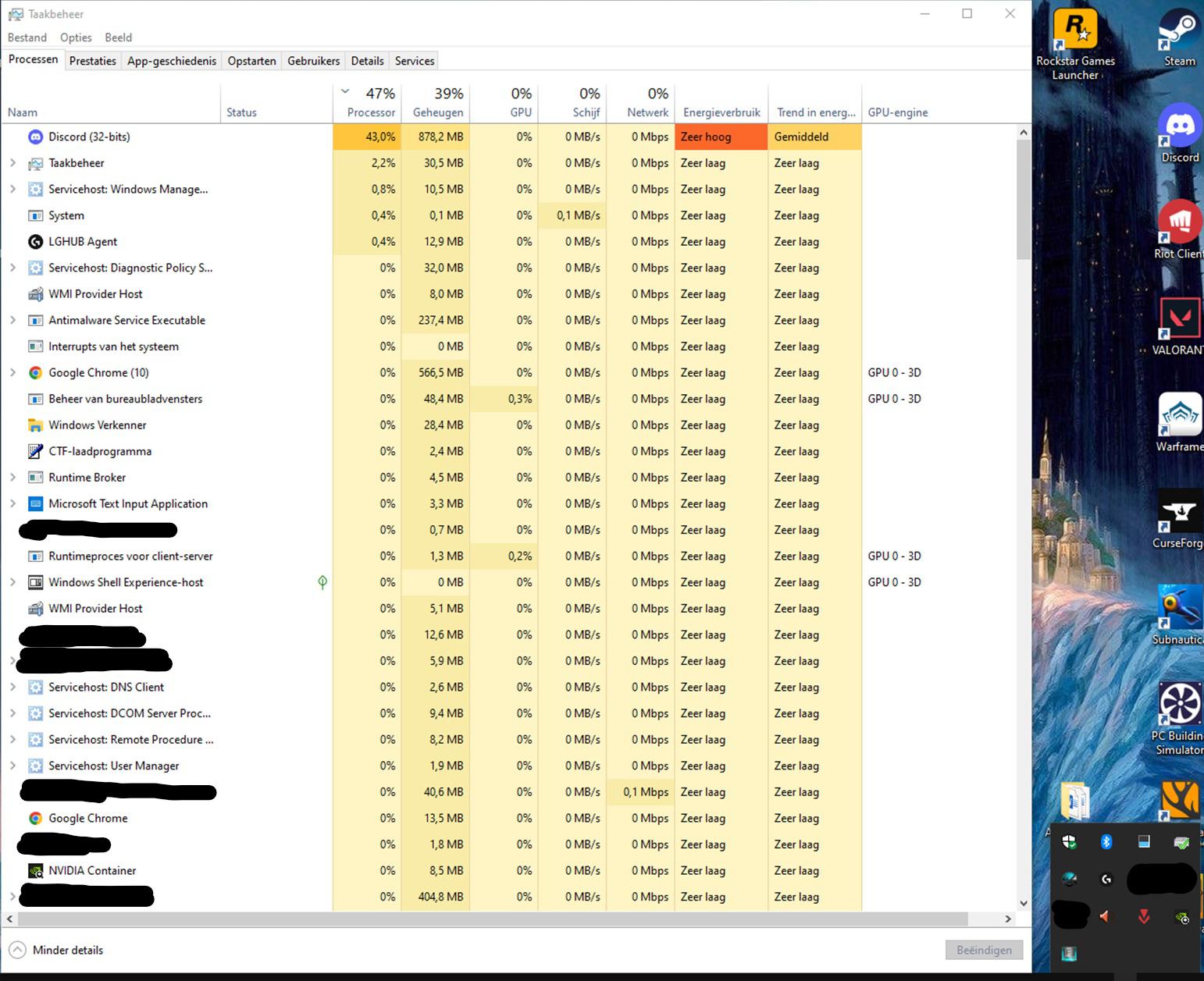1204x981 pixels.
Task: Expand Servicehost: User Manager row
Action: pos(12,766)
